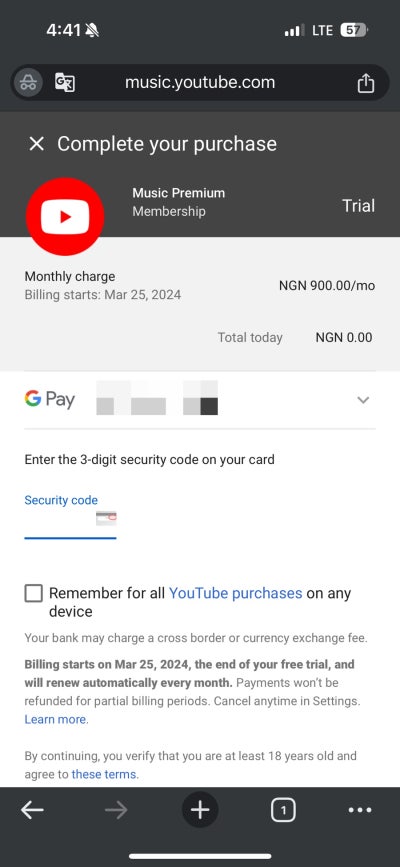This screenshot has width=400, height=867.
Task: Close the Complete your purchase dialog
Action: click(x=37, y=144)
